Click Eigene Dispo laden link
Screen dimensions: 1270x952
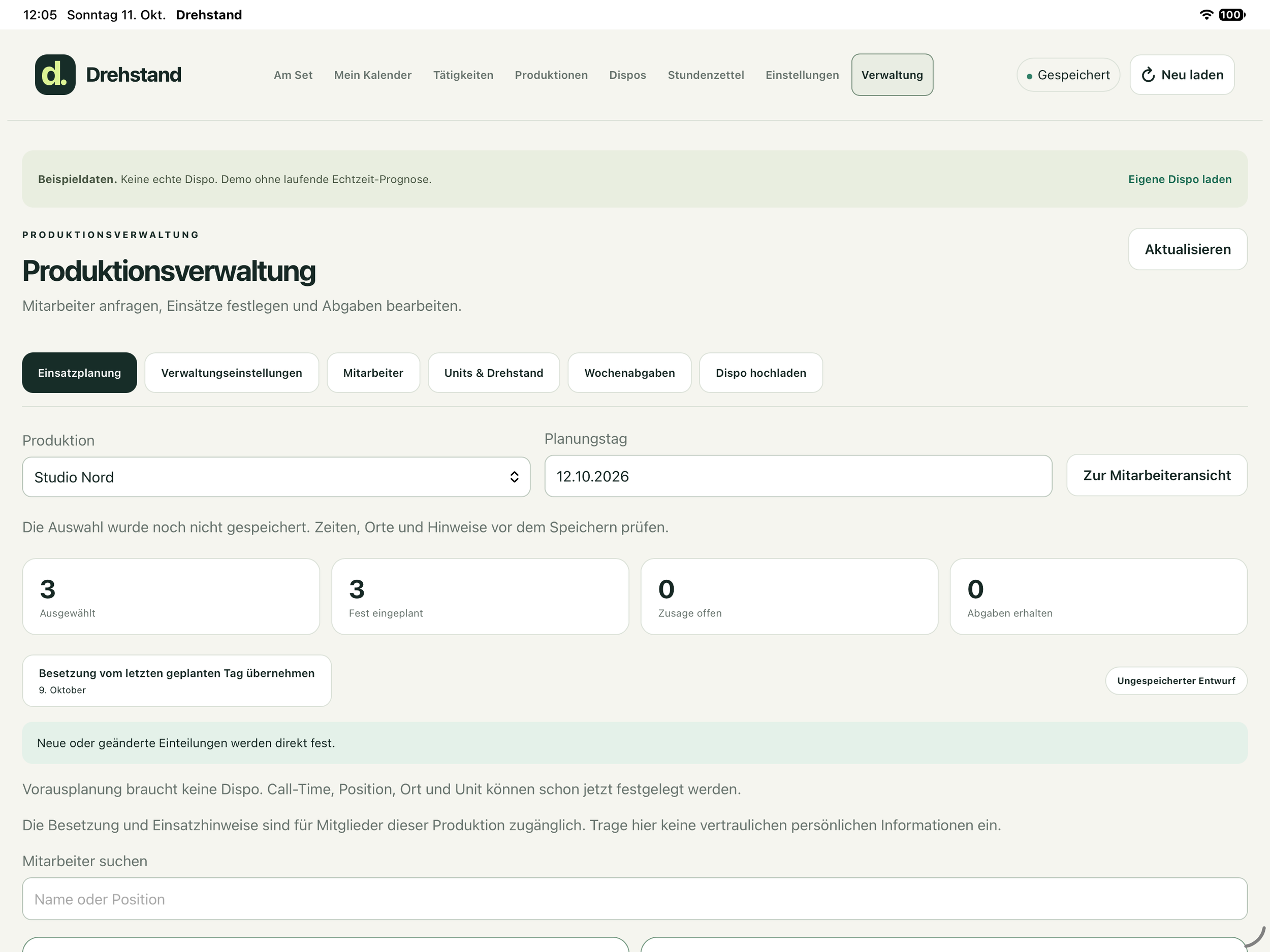(x=1180, y=179)
